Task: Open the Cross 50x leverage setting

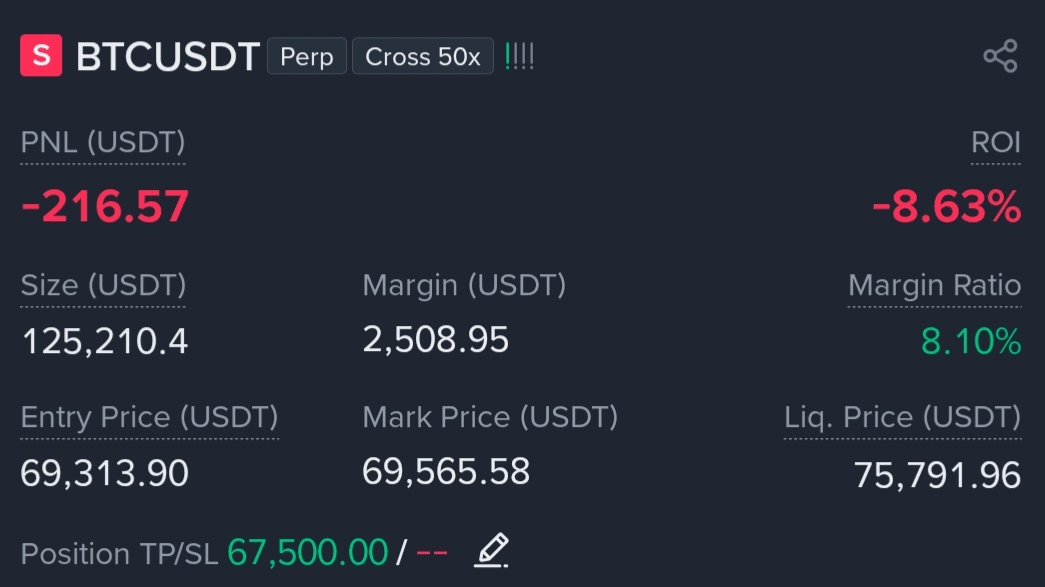Action: pos(423,57)
